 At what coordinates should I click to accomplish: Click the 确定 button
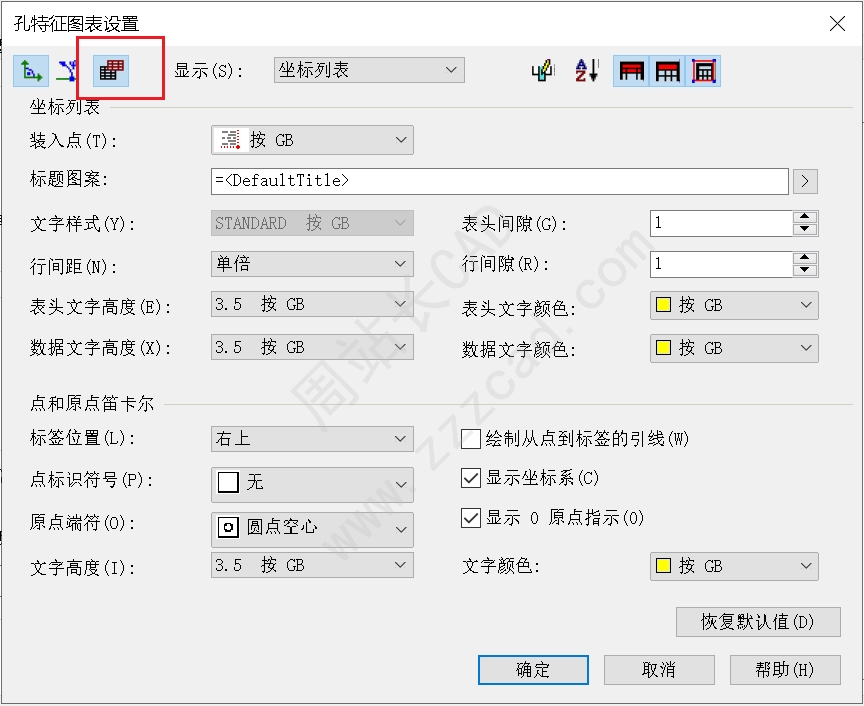tap(533, 669)
